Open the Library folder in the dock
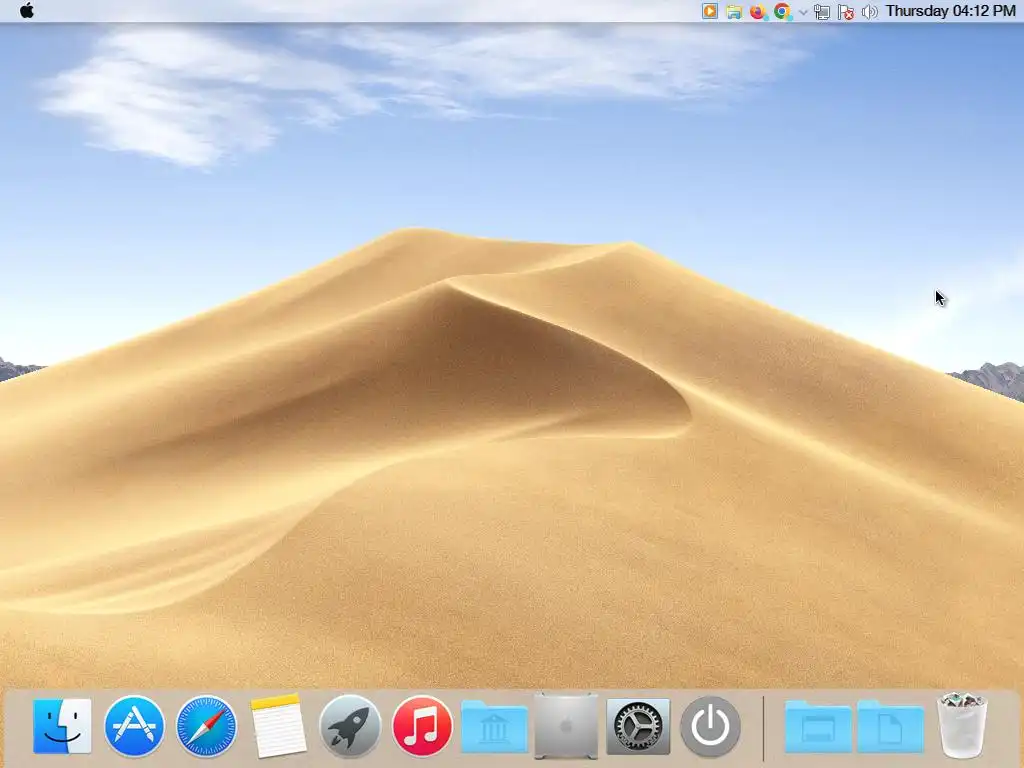The image size is (1024, 768). click(494, 726)
